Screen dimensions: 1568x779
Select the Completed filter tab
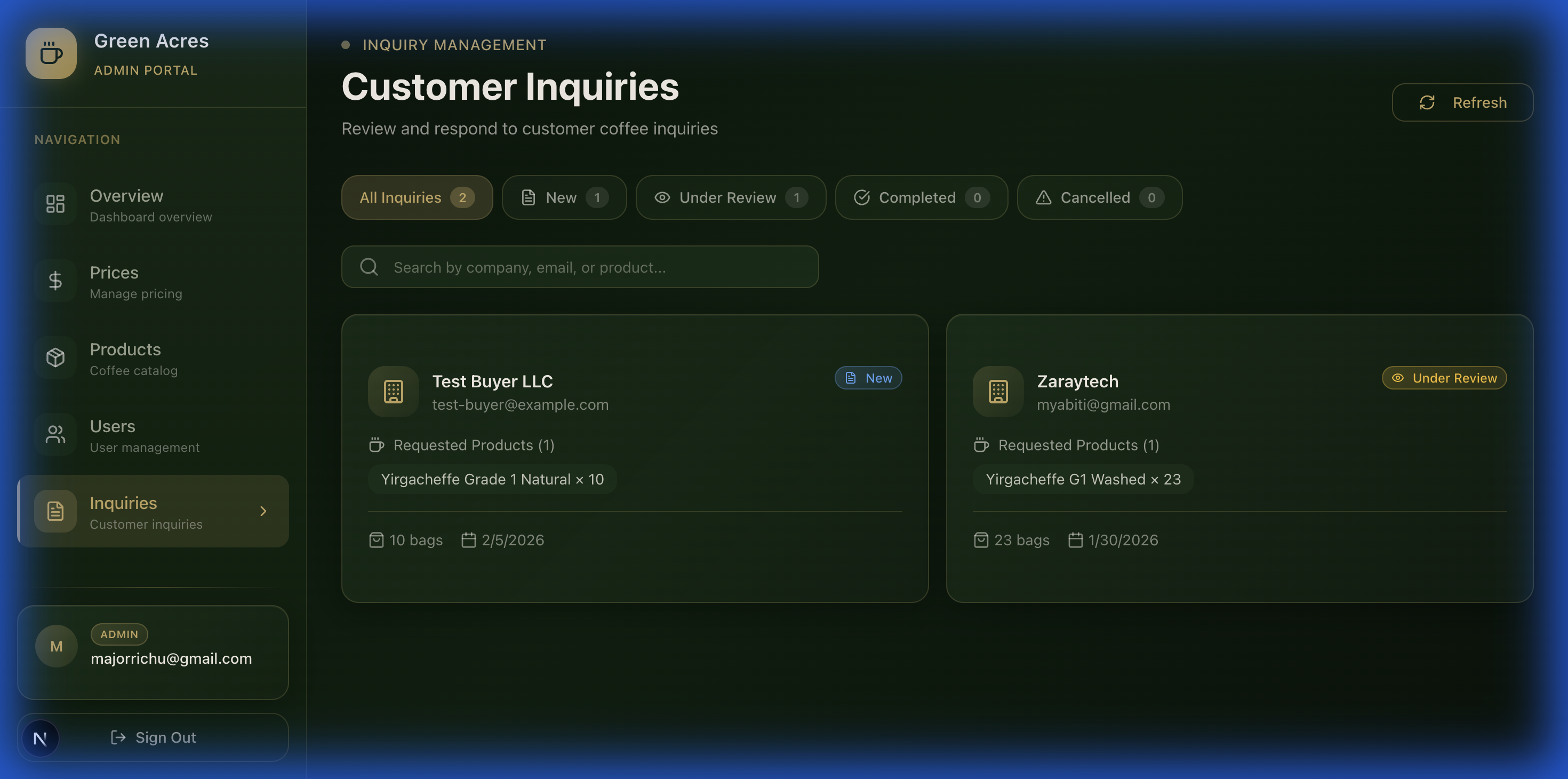click(921, 197)
